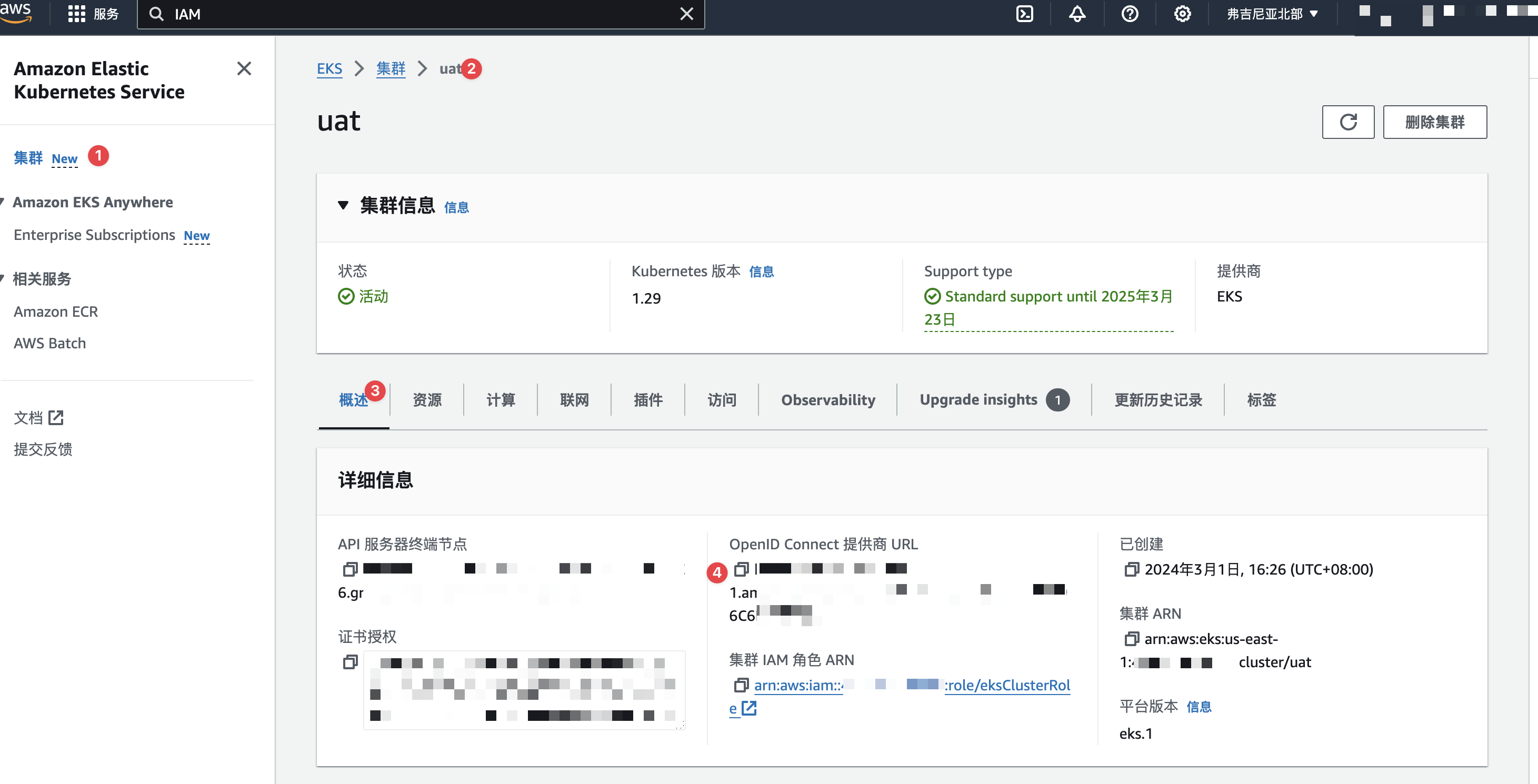The image size is (1538, 784).
Task: Go to EKS in the breadcrumb
Action: (x=329, y=68)
